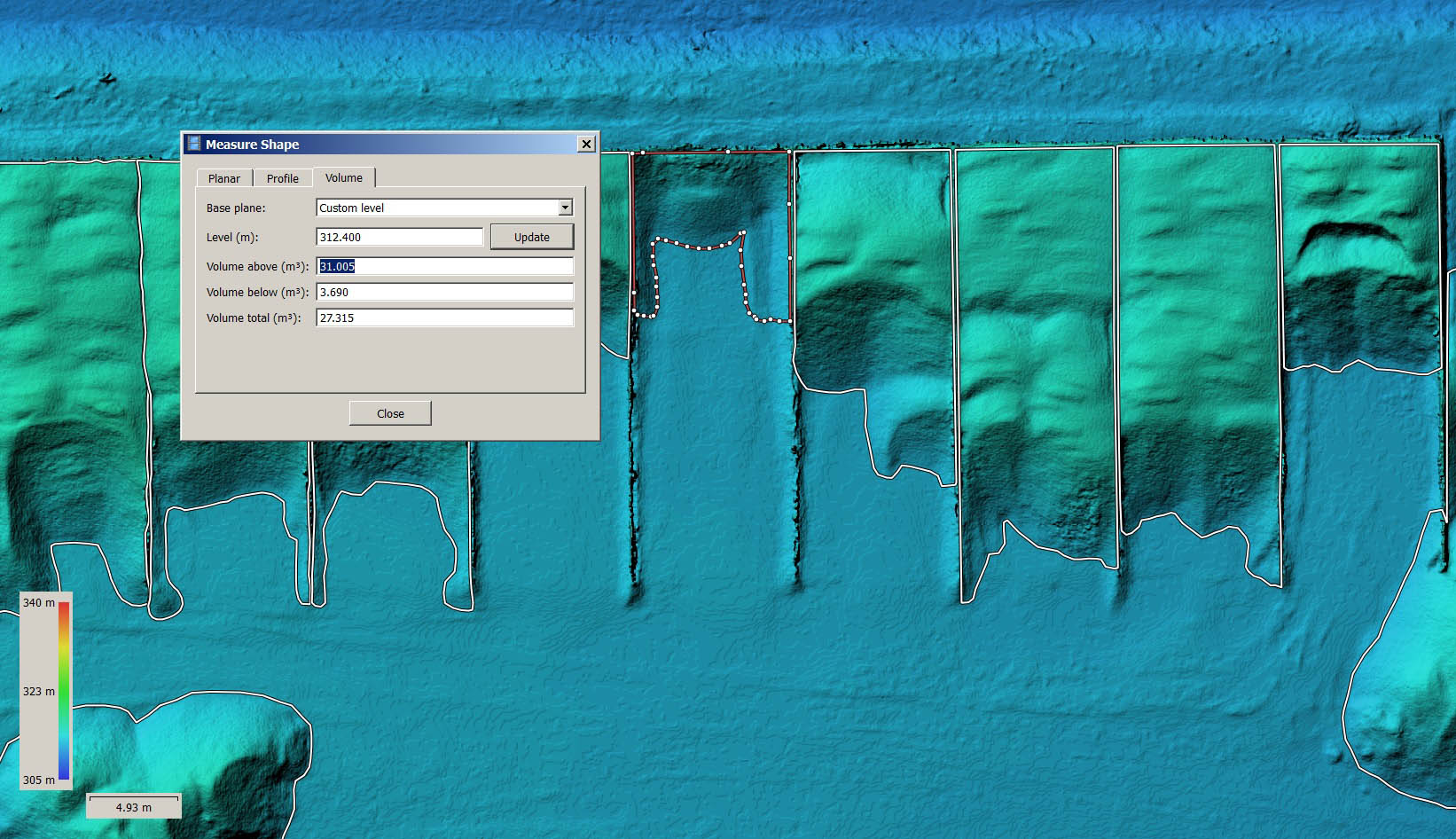Switch to the Planar tab
Image resolution: width=1456 pixels, height=839 pixels.
pyautogui.click(x=223, y=178)
